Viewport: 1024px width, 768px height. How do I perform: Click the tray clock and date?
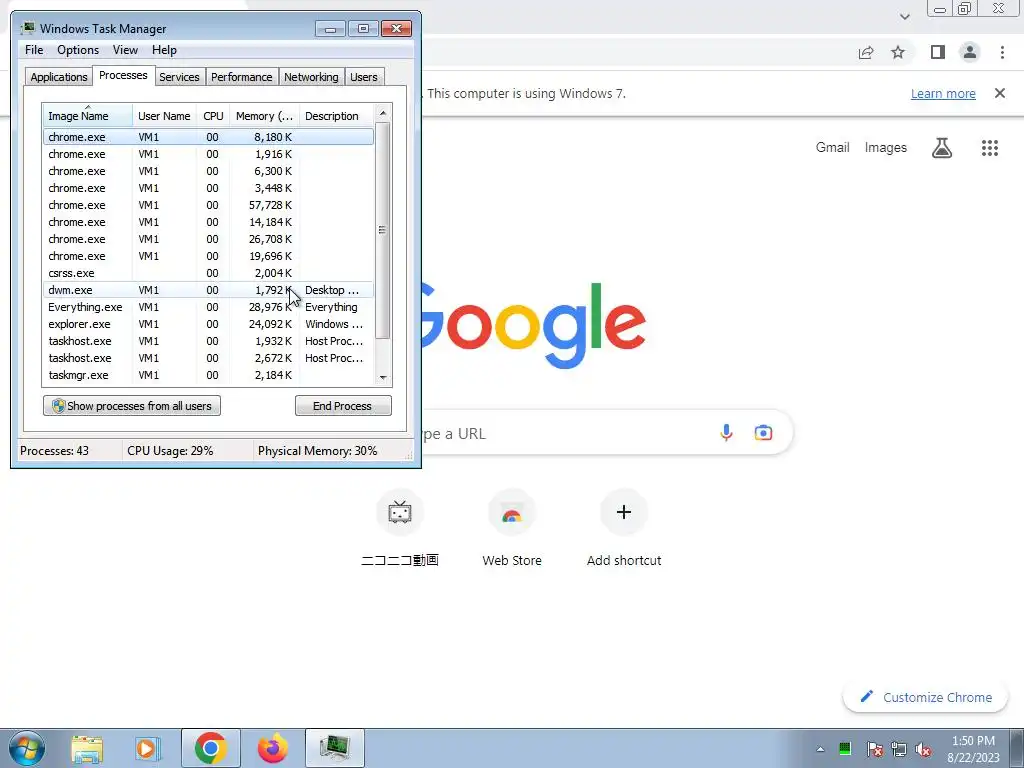(x=973, y=749)
